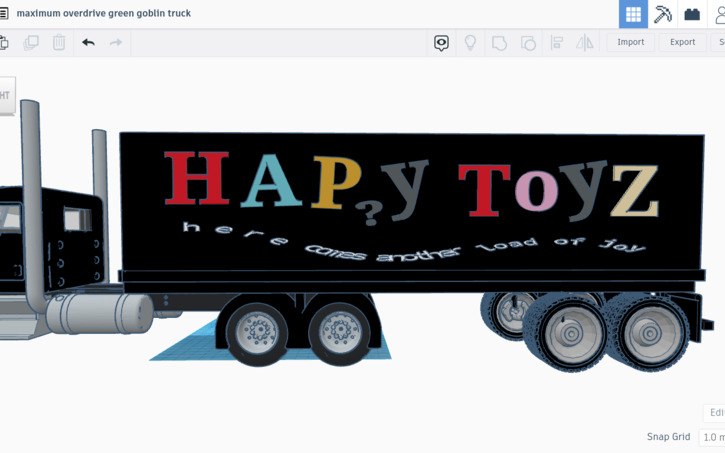Select the tall exhaust stack
725x453 pixels.
32,203
